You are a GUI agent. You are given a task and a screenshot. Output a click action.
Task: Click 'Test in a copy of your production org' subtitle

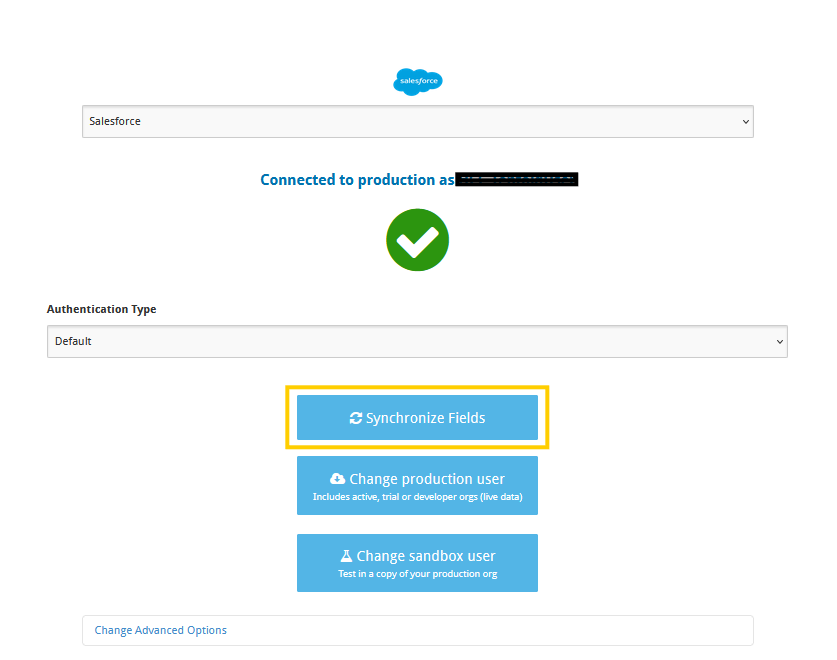click(x=417, y=573)
